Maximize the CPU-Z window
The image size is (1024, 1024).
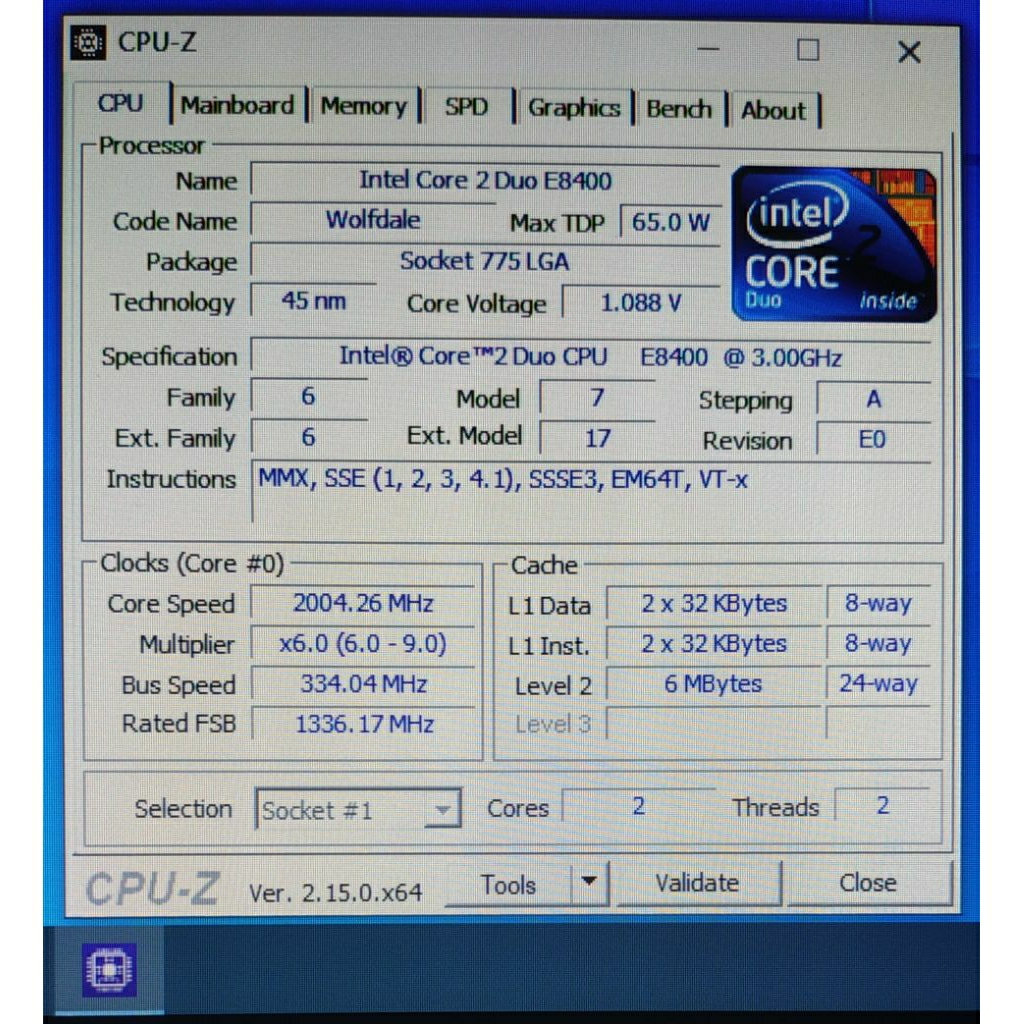click(x=808, y=50)
